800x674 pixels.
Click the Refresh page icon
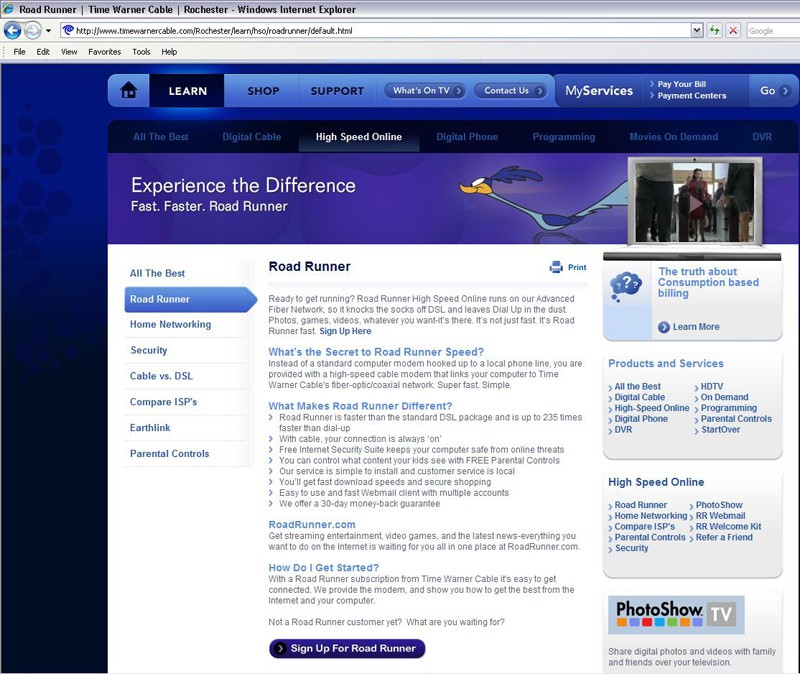coord(714,31)
